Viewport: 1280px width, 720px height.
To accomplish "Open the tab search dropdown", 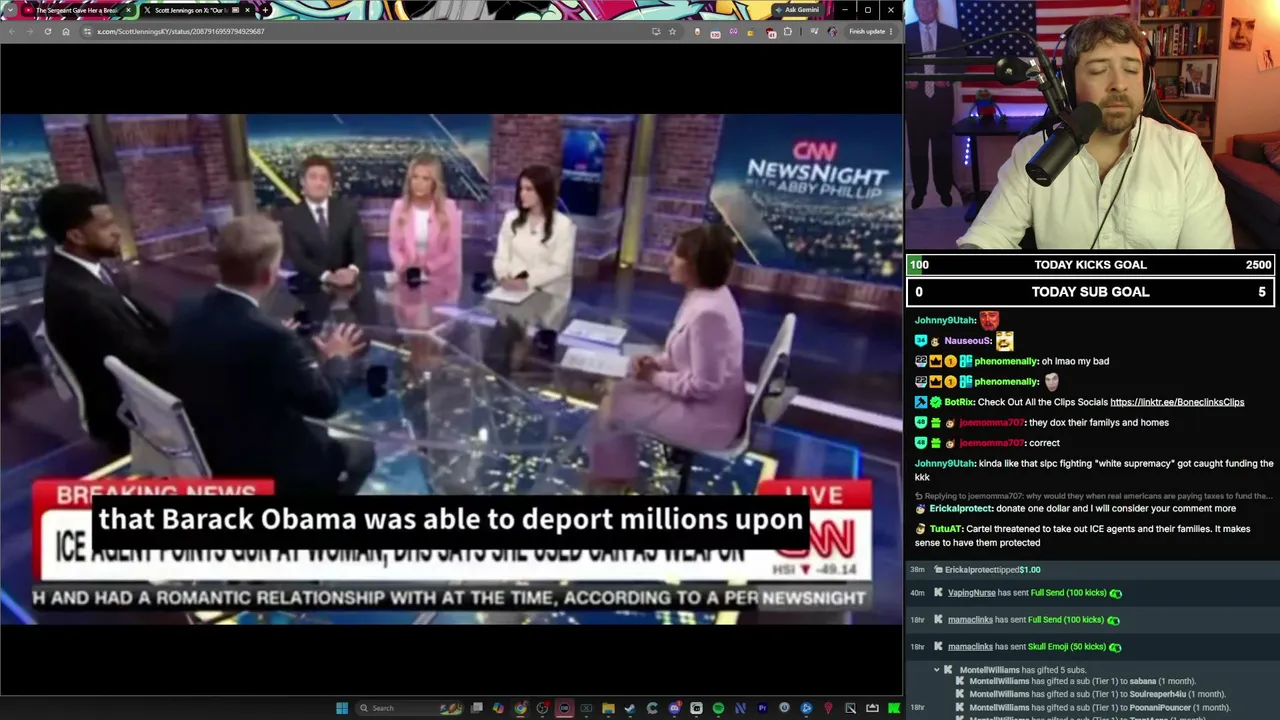I will click(x=12, y=10).
